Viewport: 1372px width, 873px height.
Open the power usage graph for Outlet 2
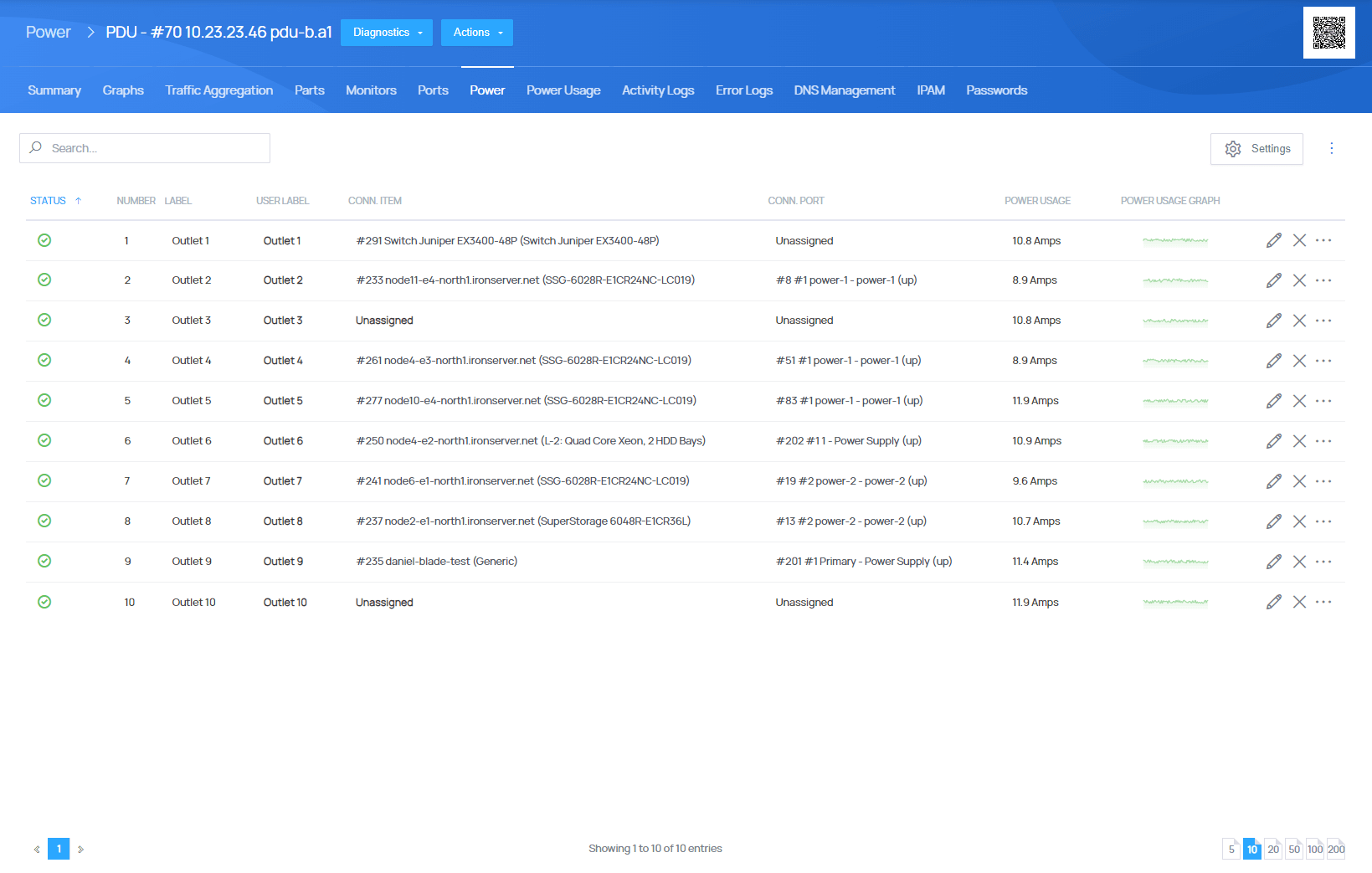click(x=1175, y=280)
